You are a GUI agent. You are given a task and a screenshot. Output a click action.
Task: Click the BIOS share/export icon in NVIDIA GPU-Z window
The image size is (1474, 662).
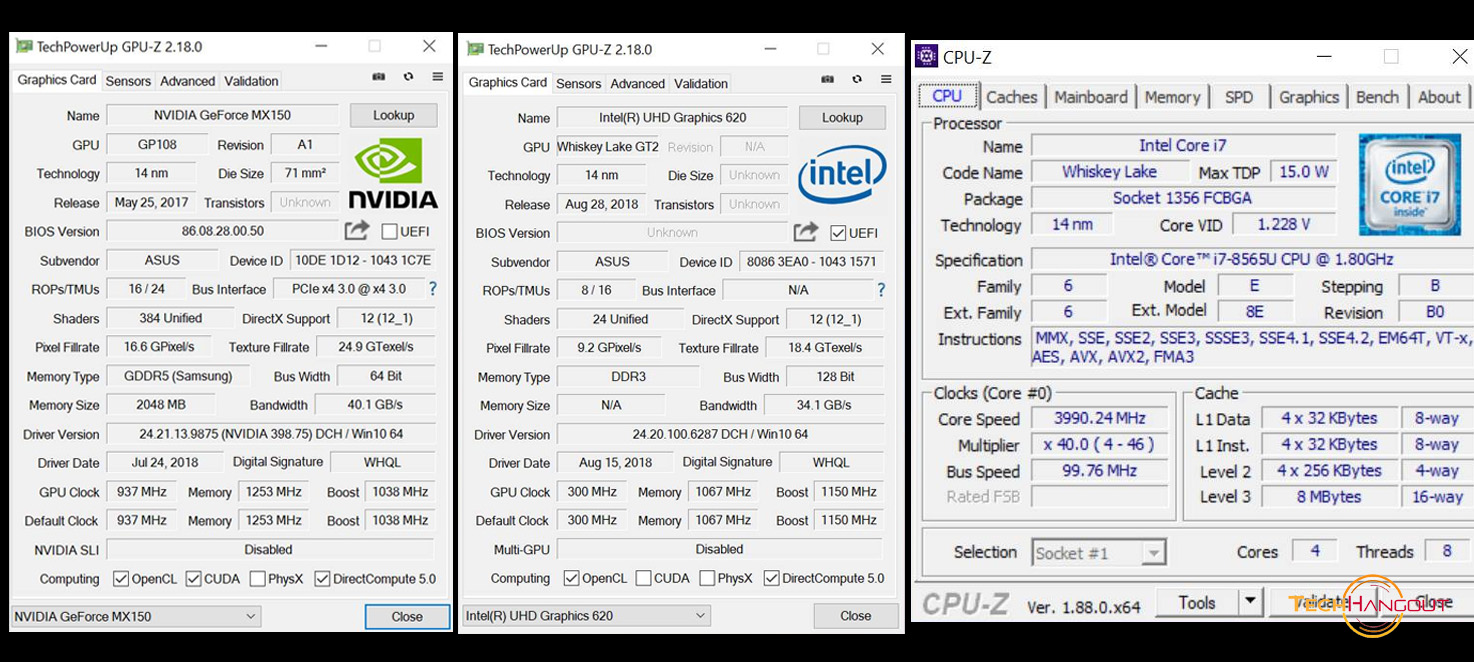357,231
